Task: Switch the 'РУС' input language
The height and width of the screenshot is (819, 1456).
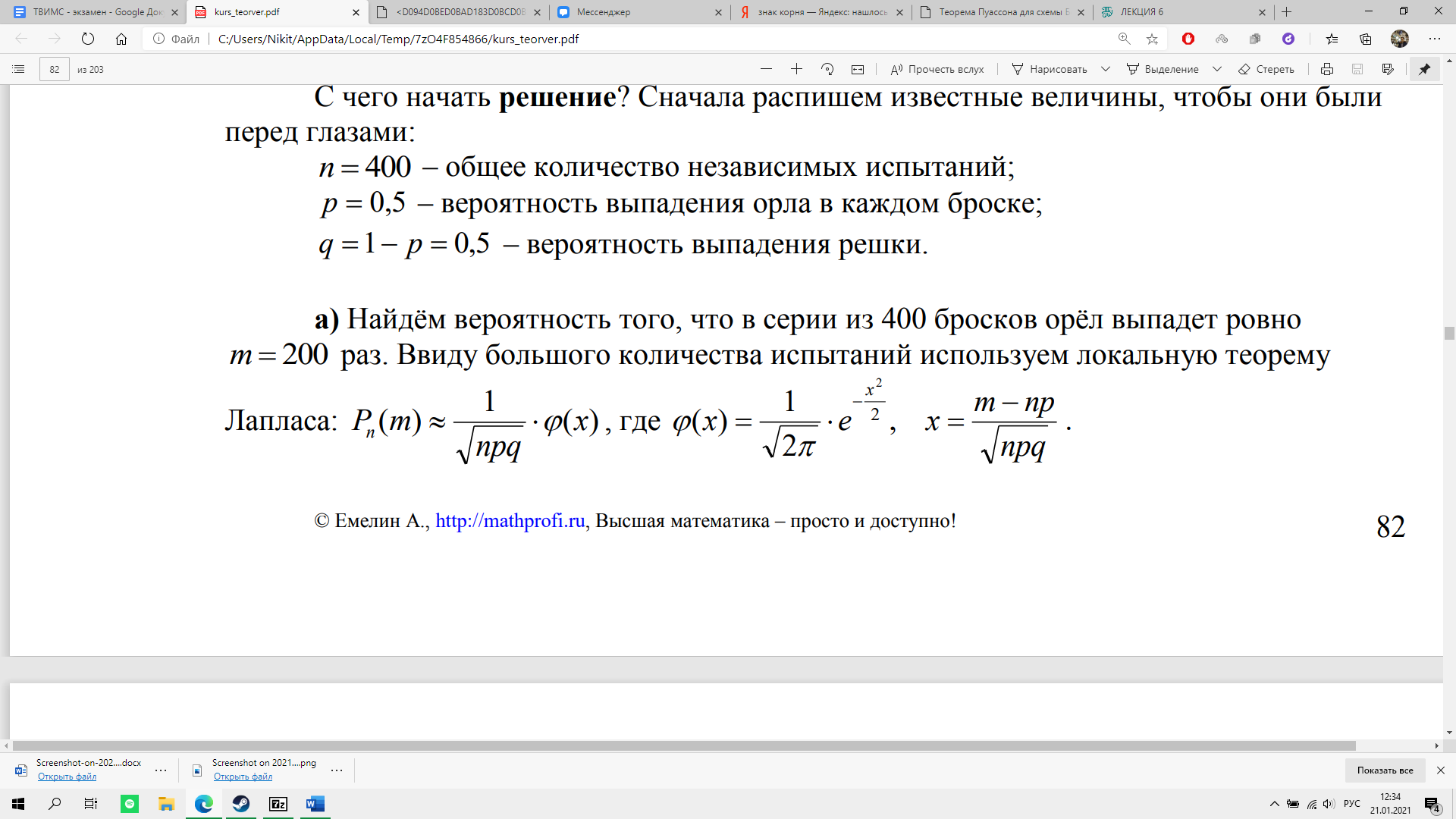Action: point(1352,804)
